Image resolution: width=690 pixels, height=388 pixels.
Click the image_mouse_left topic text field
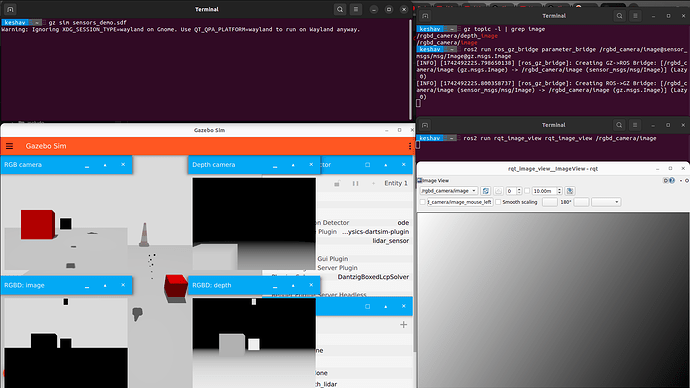459,202
